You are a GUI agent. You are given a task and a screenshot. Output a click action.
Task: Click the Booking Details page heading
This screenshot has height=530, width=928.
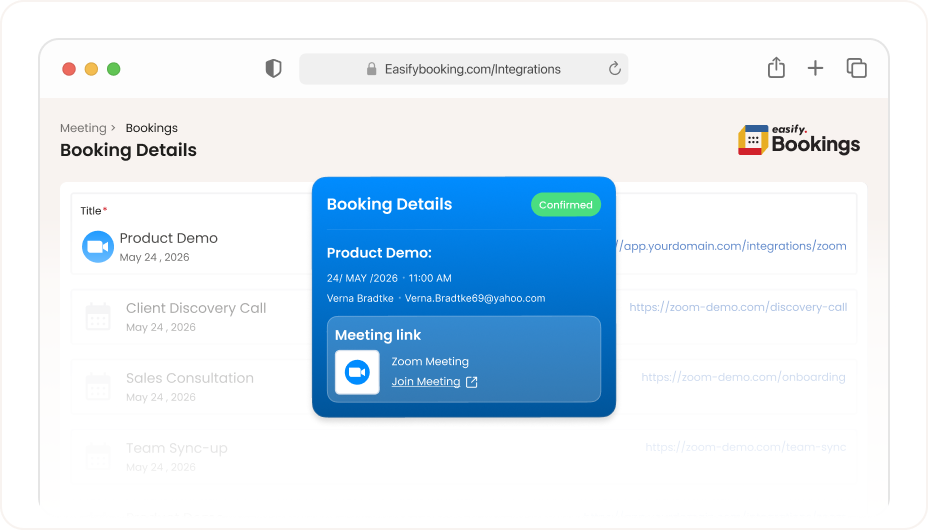pyautogui.click(x=128, y=150)
